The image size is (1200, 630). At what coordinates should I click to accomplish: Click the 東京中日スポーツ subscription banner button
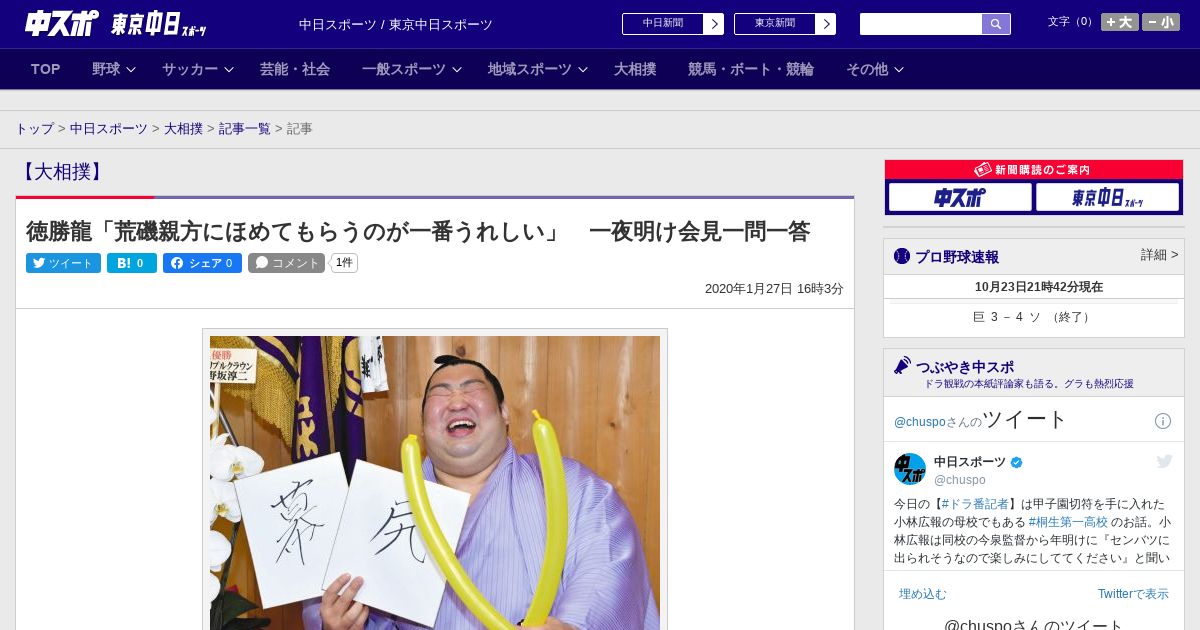coord(1107,197)
